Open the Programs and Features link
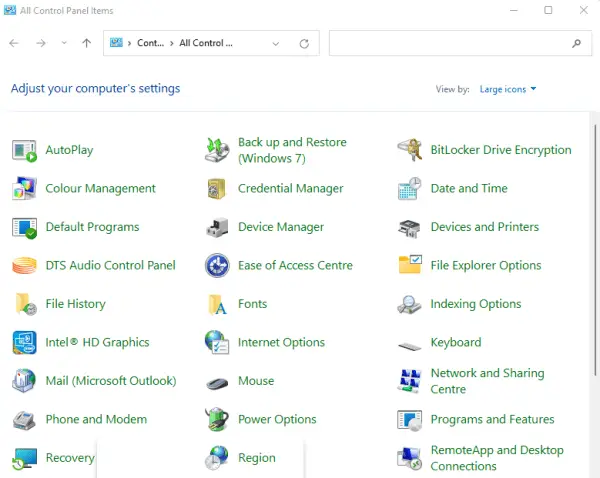 pyautogui.click(x=492, y=419)
